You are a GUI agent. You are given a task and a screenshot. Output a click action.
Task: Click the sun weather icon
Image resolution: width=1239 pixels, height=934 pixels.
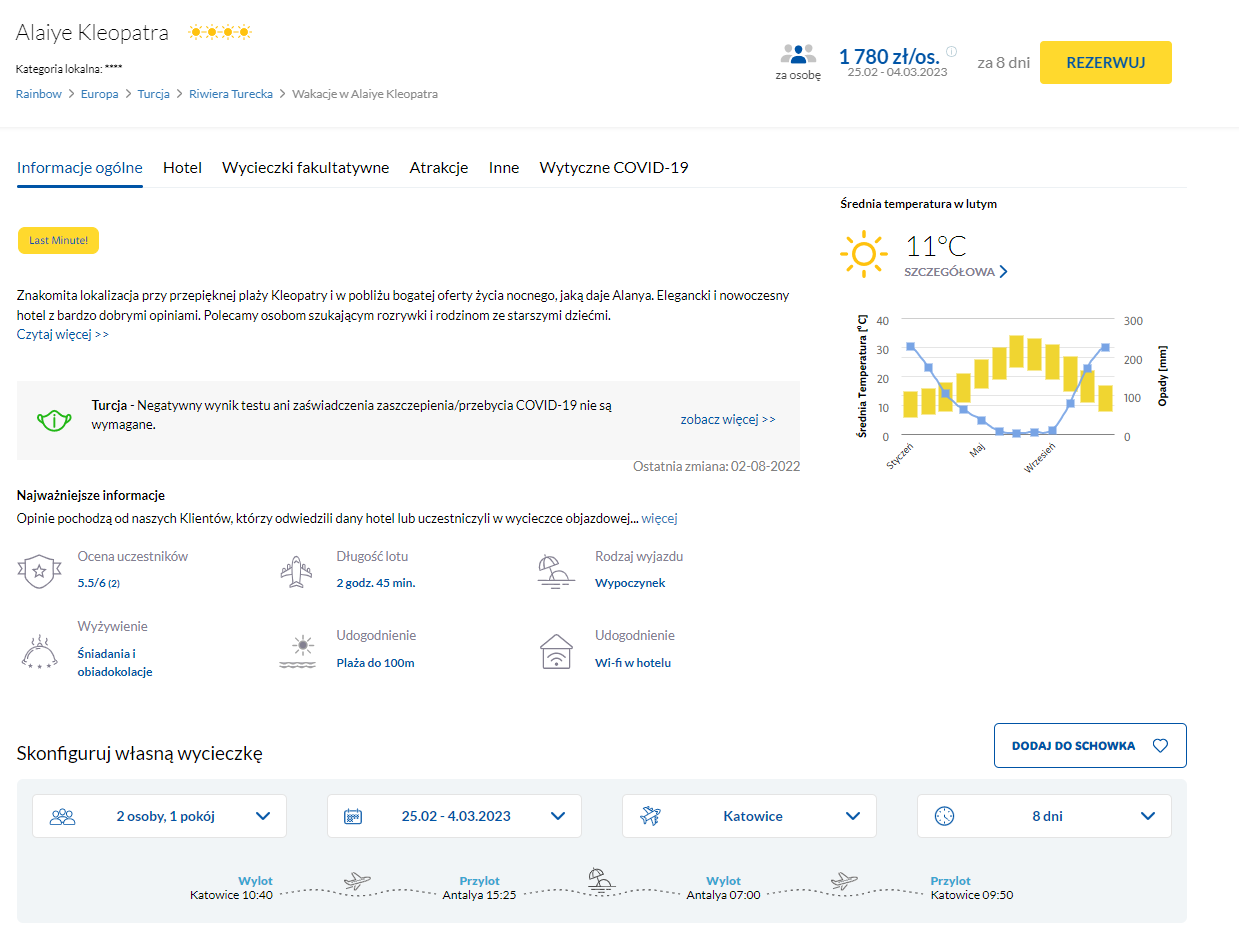point(863,254)
